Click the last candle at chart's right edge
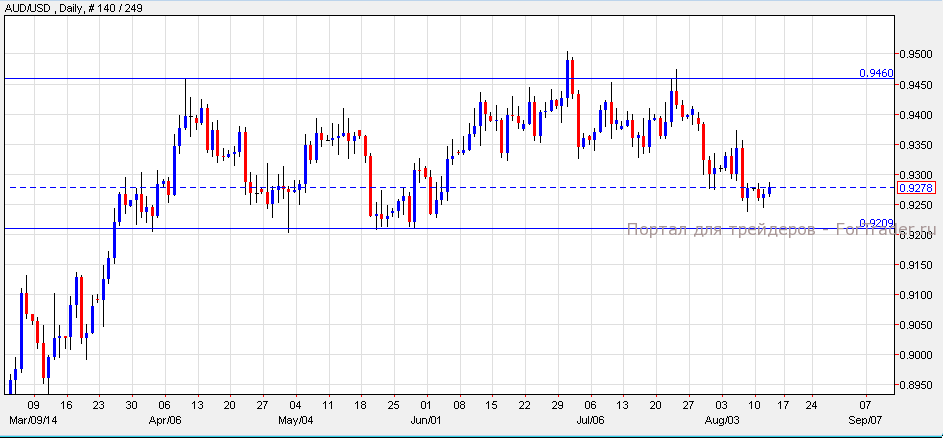943x438 pixels. tap(770, 190)
